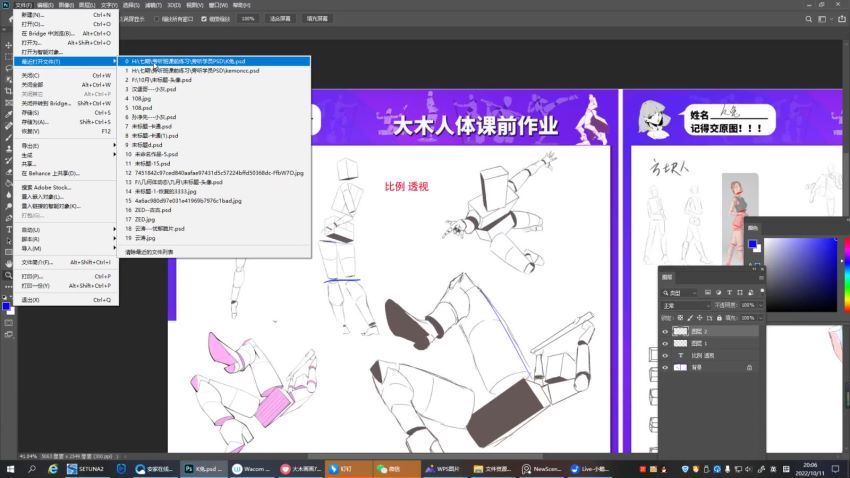
Task: Open recent file kemoncc.psd
Action: (x=215, y=70)
